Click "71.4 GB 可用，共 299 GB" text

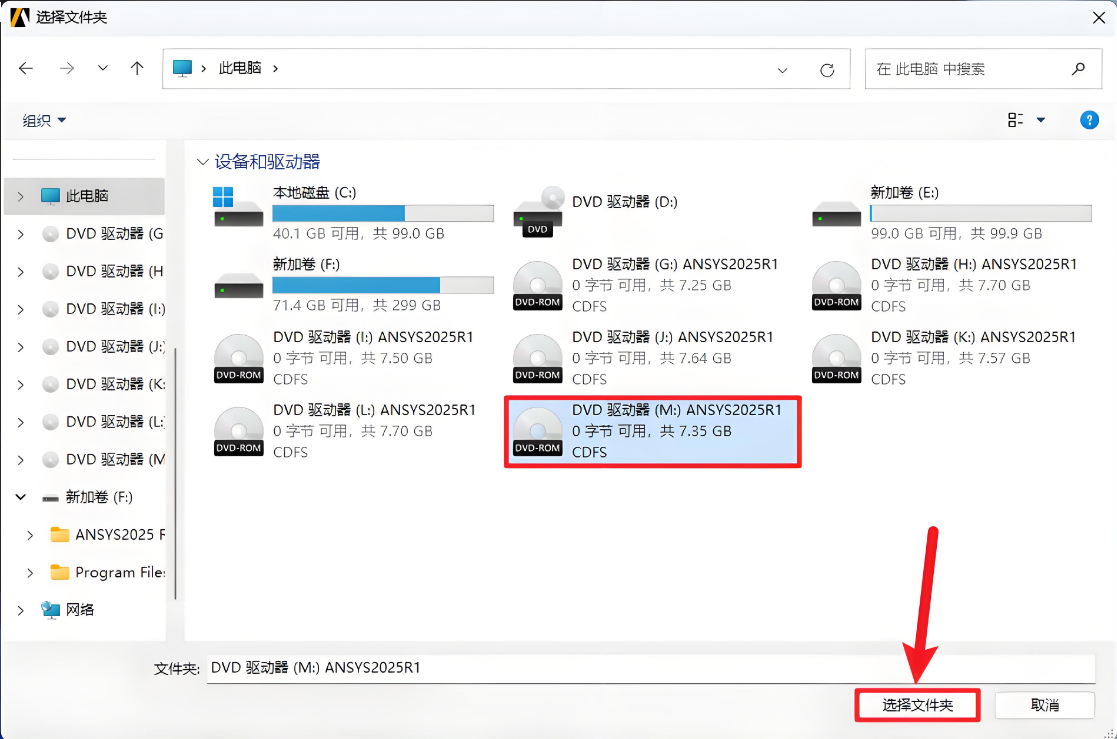357,306
